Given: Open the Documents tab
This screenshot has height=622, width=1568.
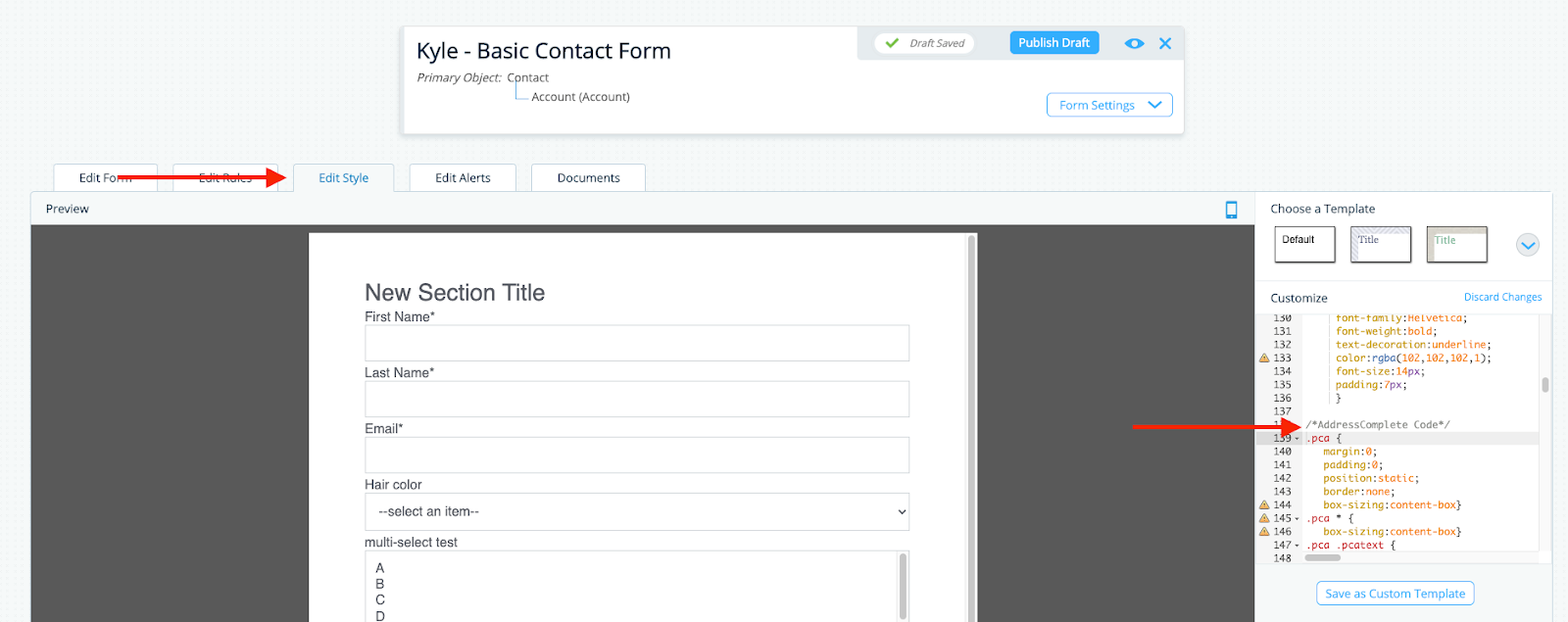Looking at the screenshot, I should (588, 178).
